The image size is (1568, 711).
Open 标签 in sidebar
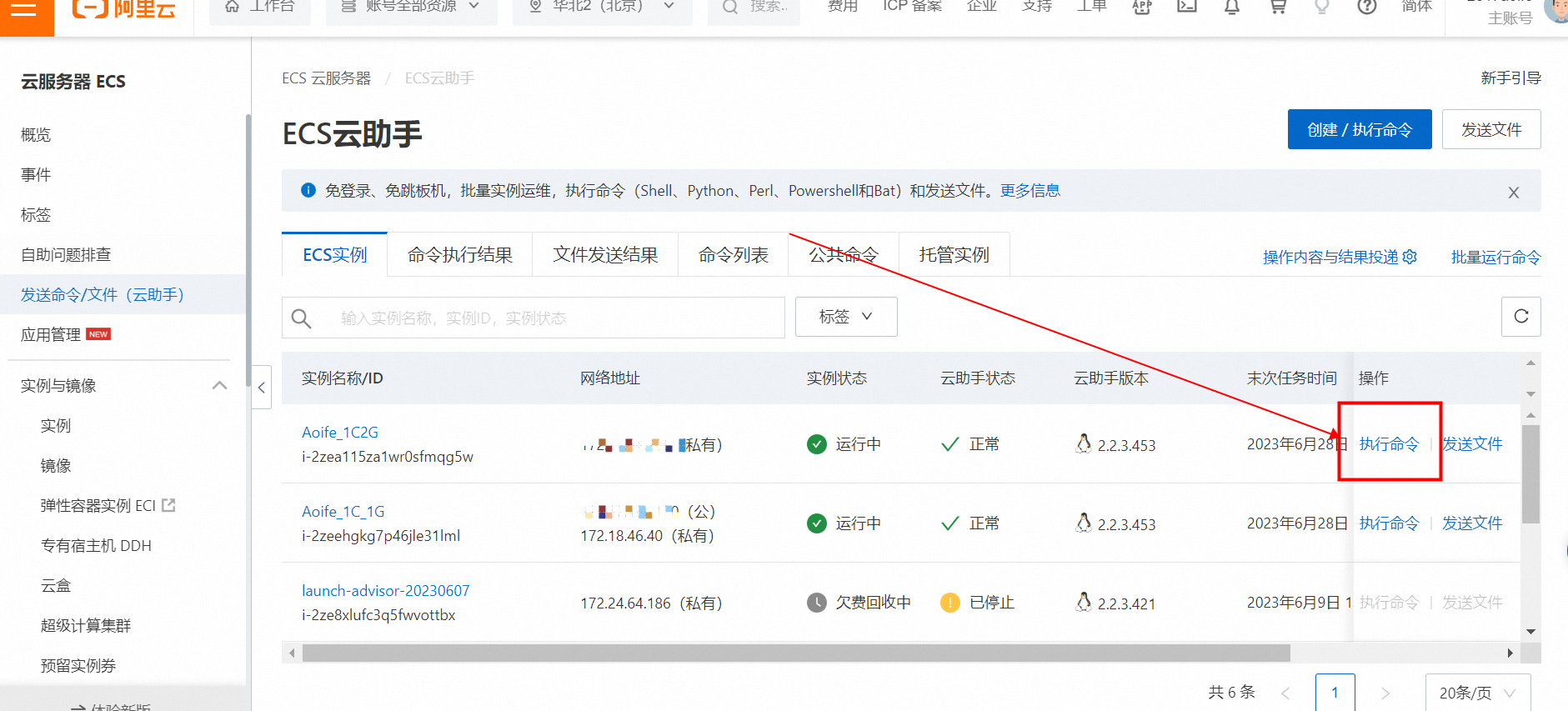tap(36, 215)
